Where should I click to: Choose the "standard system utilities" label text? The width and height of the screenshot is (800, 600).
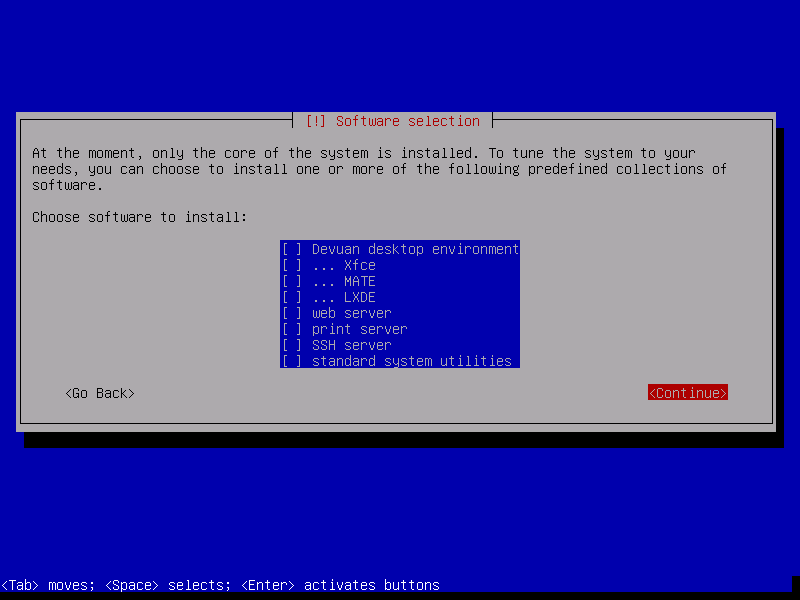[411, 361]
